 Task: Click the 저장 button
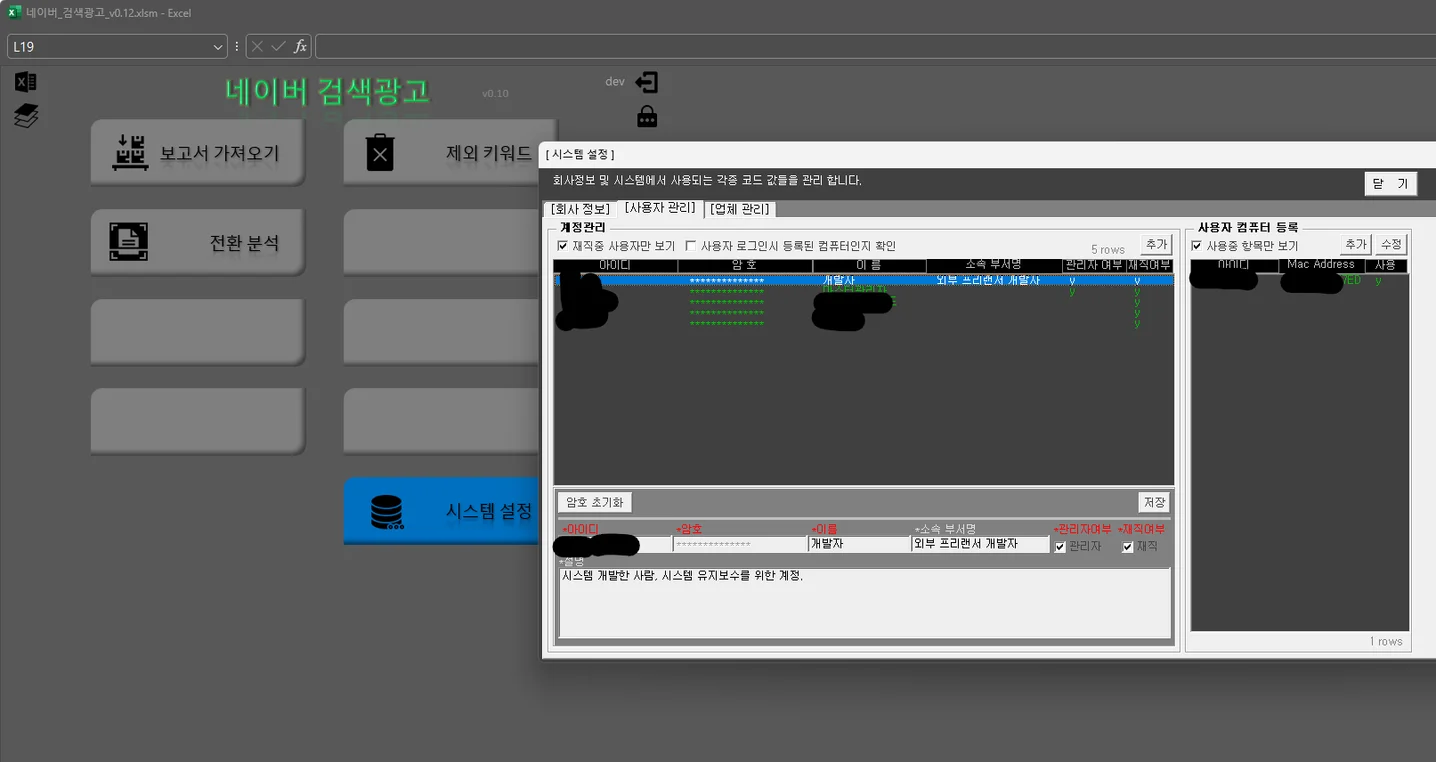(x=1154, y=502)
